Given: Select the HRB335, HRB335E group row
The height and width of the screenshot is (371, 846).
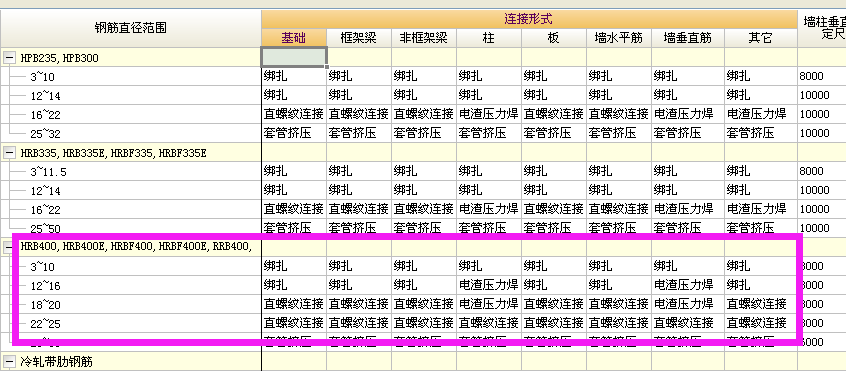Looking at the screenshot, I should pos(131,153).
